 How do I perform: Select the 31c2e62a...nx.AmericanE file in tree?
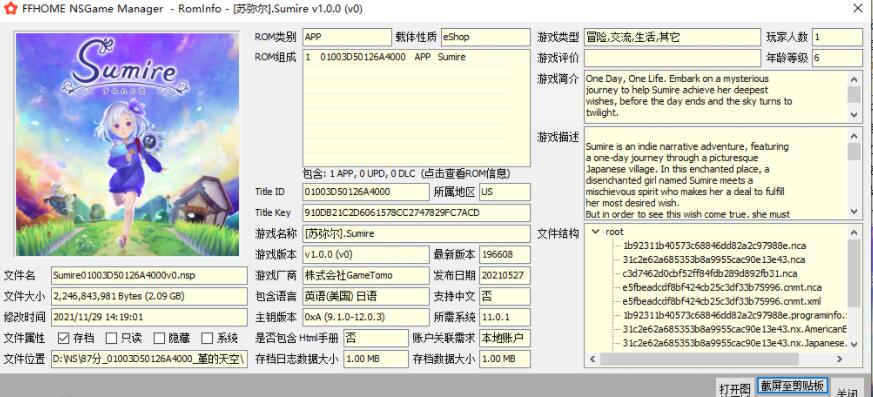click(x=734, y=329)
